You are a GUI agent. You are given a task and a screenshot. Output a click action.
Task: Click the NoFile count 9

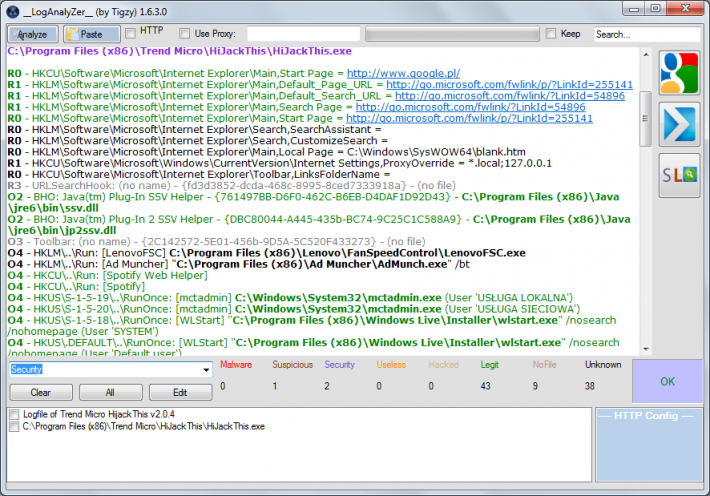tap(535, 386)
